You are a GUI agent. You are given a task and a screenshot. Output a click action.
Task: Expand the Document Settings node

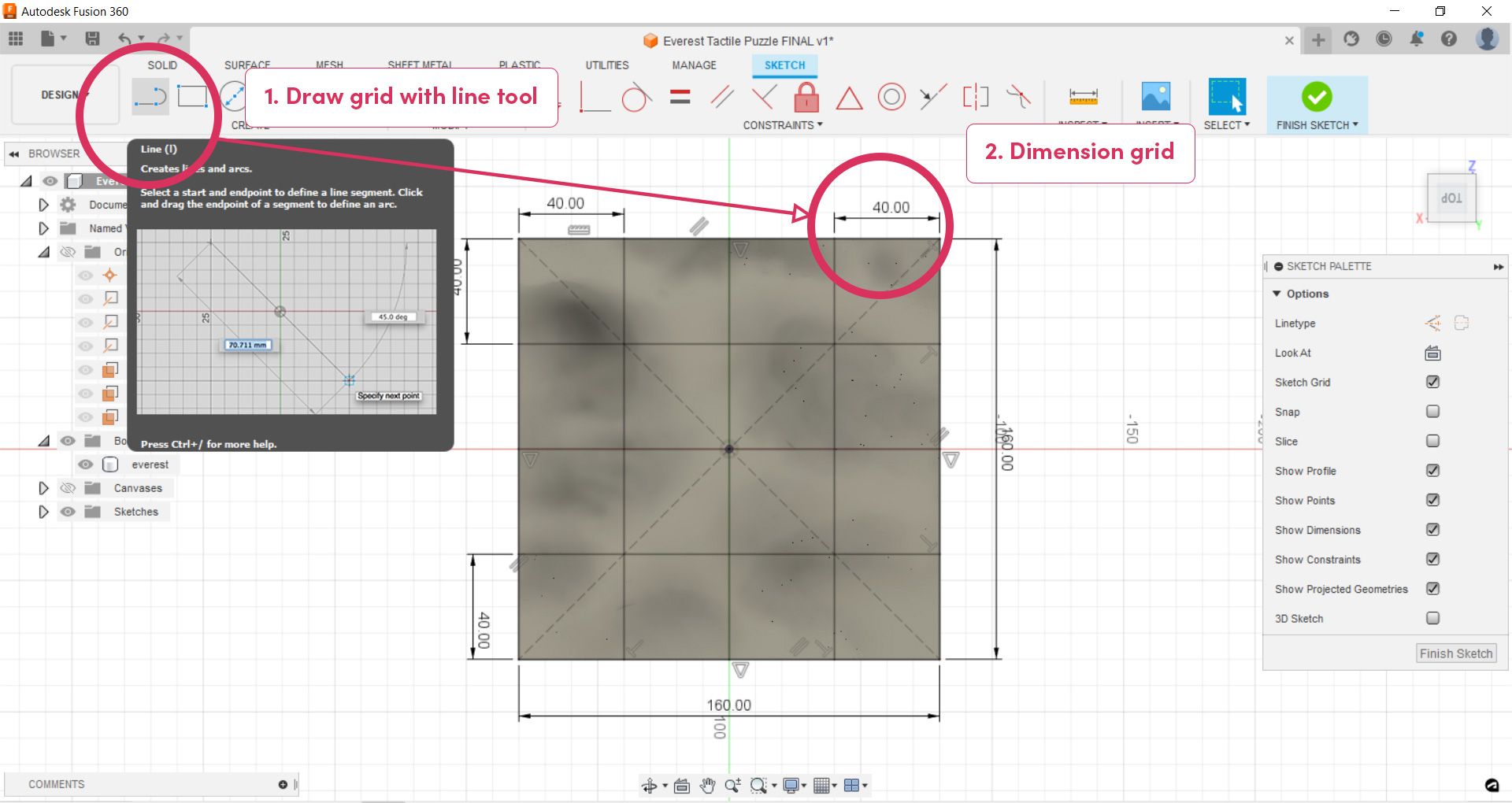pos(43,205)
